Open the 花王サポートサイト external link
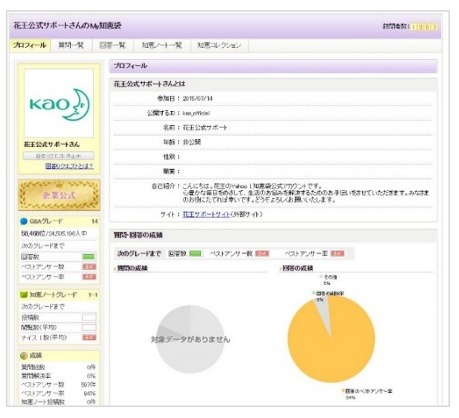This screenshot has height=418, width=459. point(207,214)
